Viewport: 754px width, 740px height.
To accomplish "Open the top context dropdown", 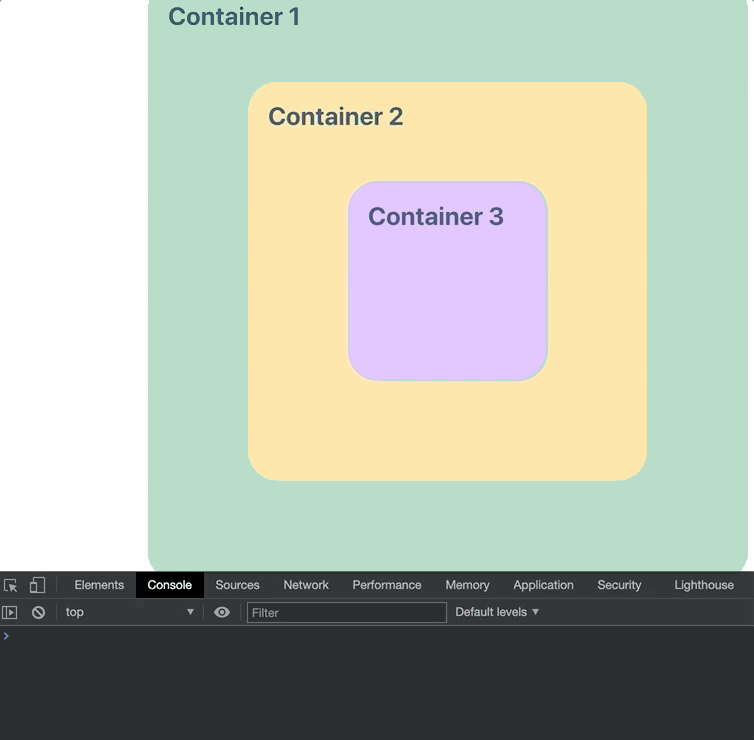I will tap(129, 612).
